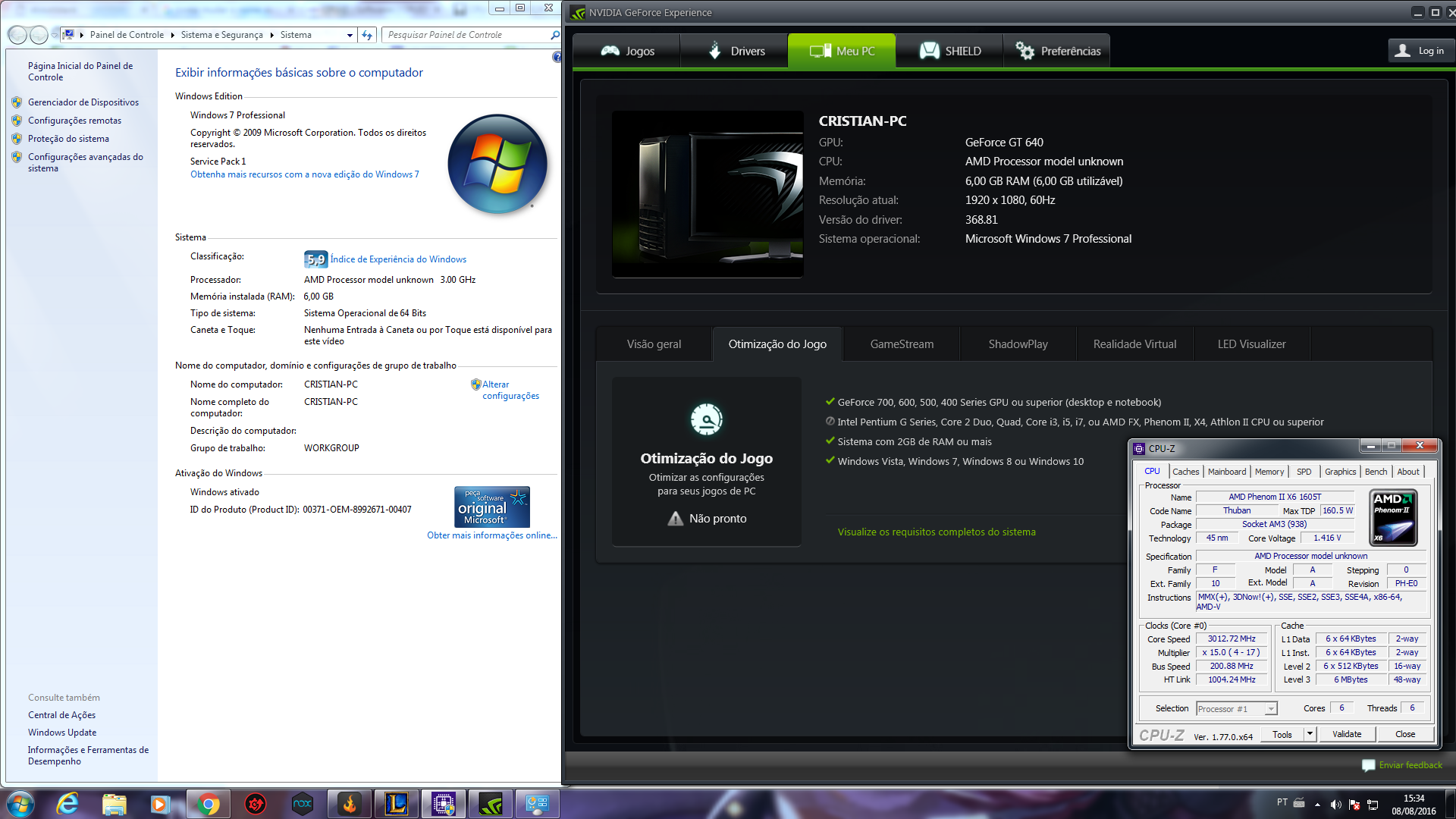Switch to the Graphics tab in CPU-Z

click(1340, 472)
